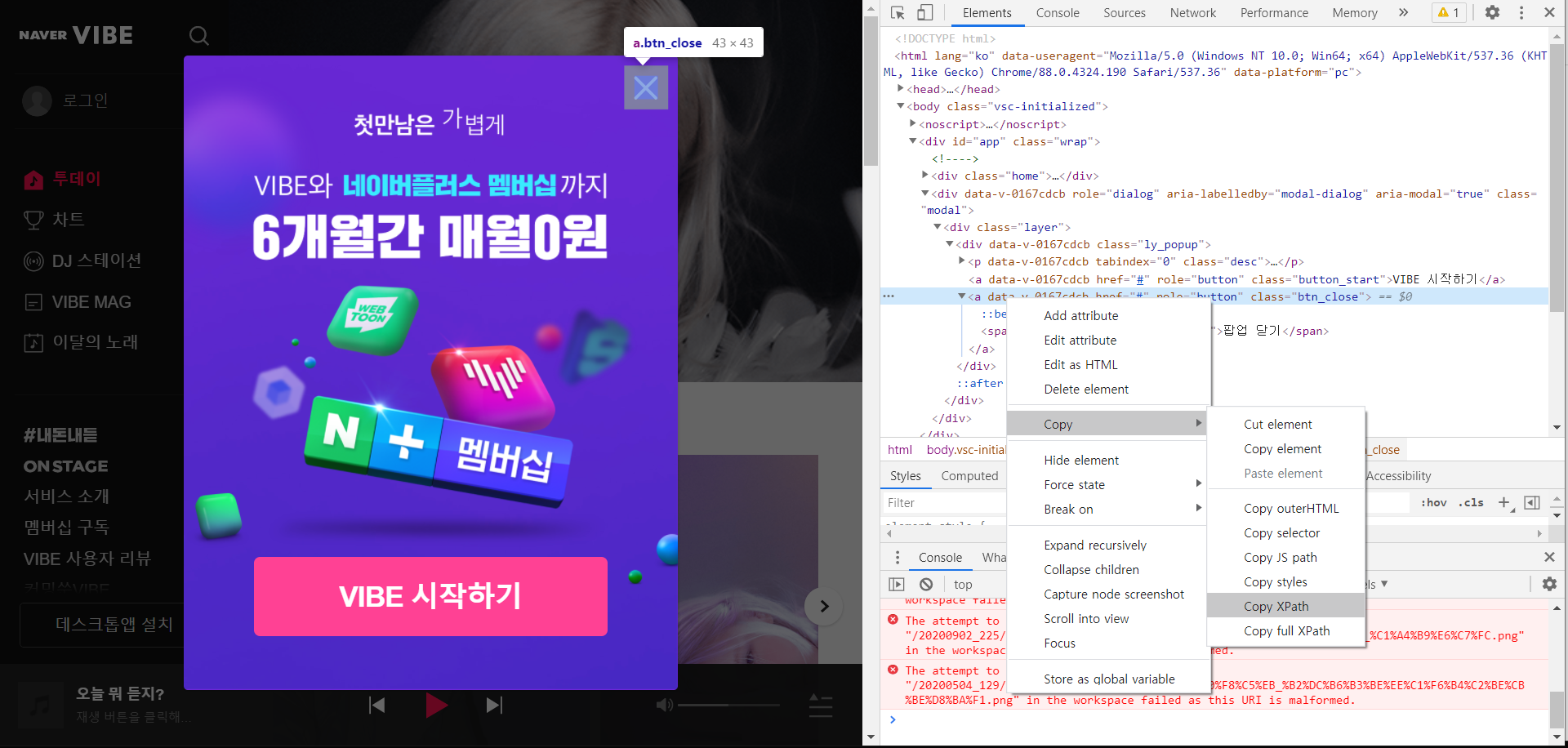Viewport: 1568px width, 748px height.
Task: Add a new style rule plus icon
Action: 1504,503
